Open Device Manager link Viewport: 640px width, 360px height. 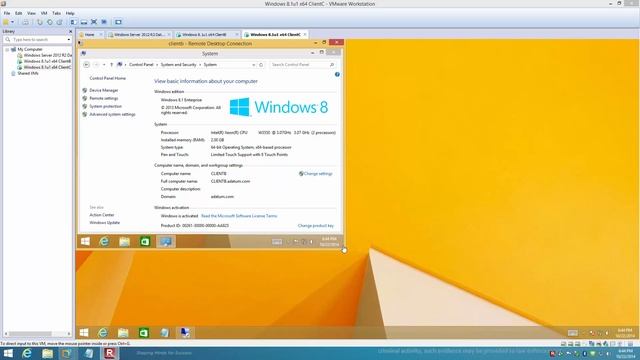[x=104, y=90]
